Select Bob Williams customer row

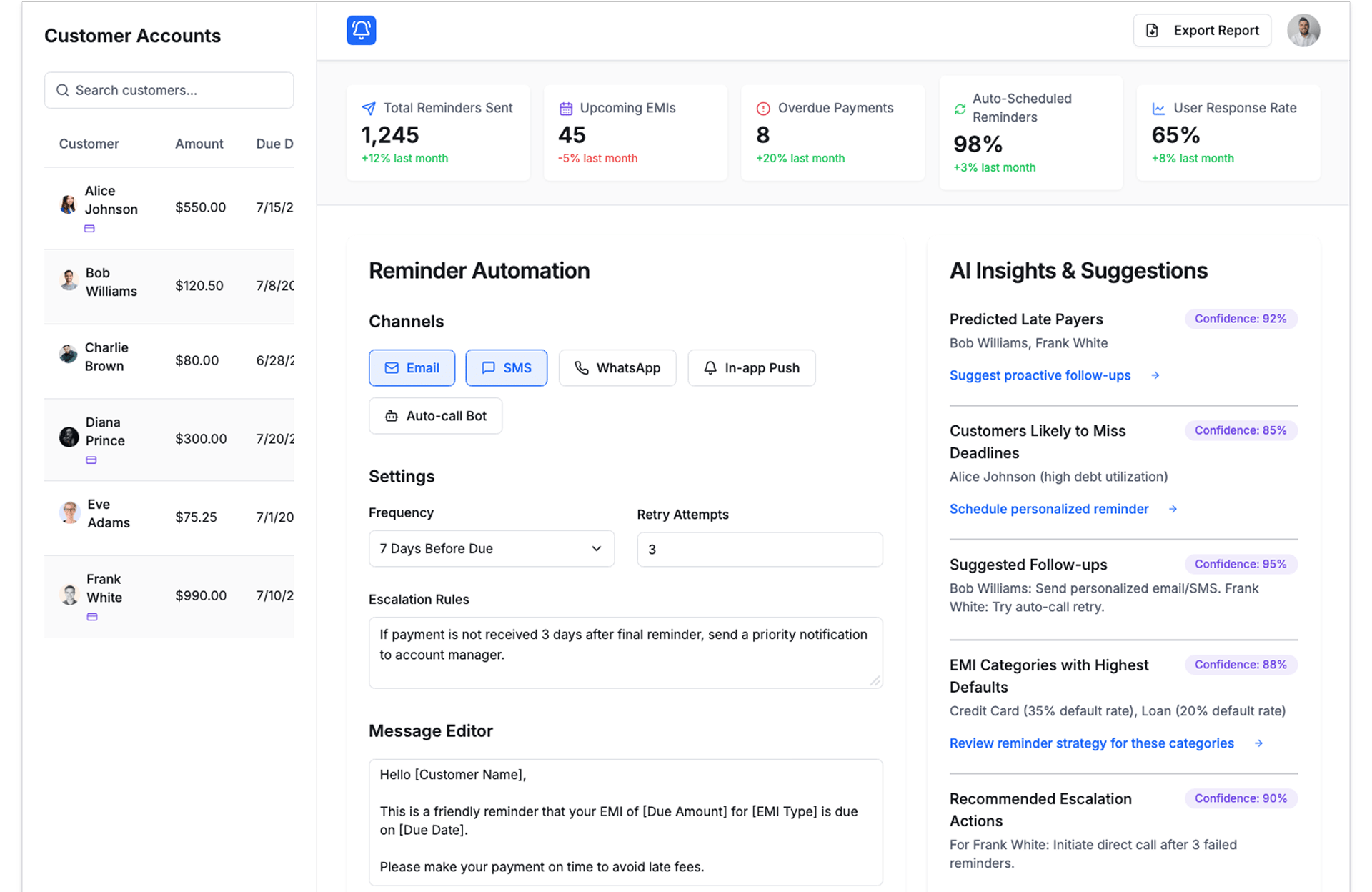point(169,286)
